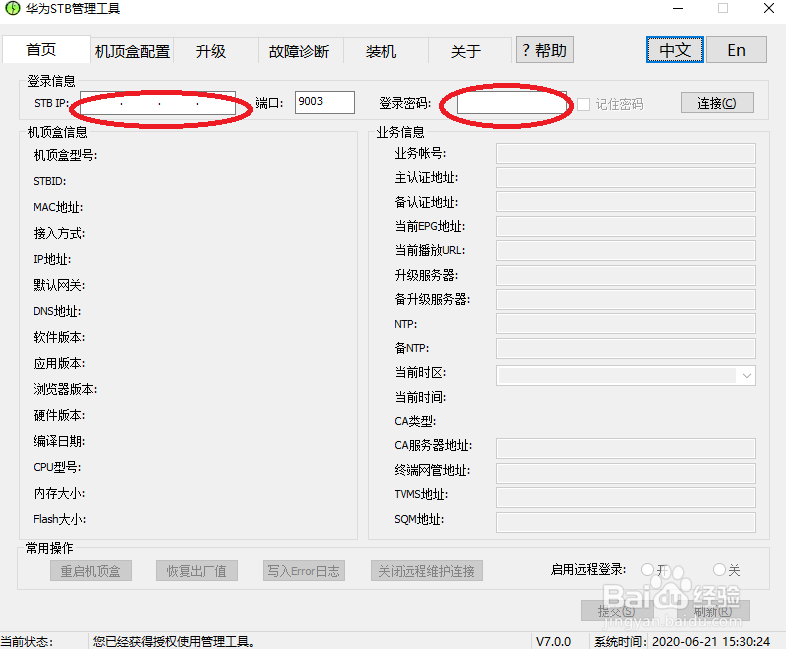Click the 系统时间 value in status bar
Viewport: 786px width, 649px height.
pyautogui.click(x=711, y=641)
